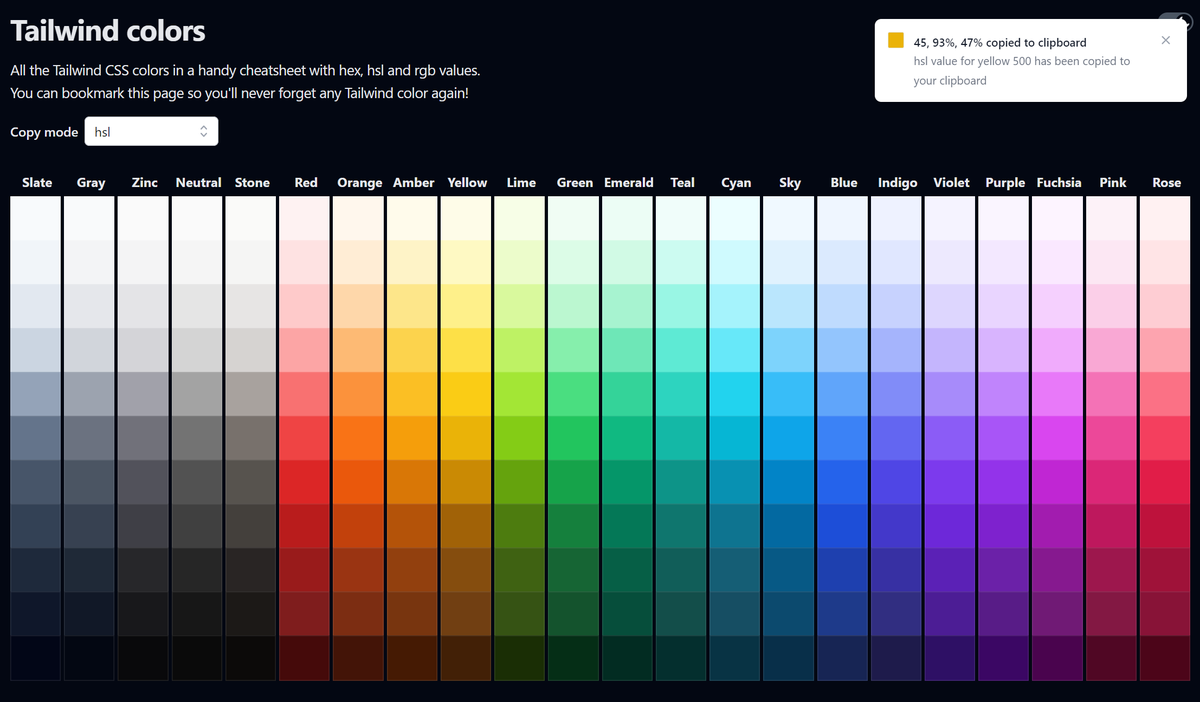Click the Stone column heading

[x=252, y=183]
